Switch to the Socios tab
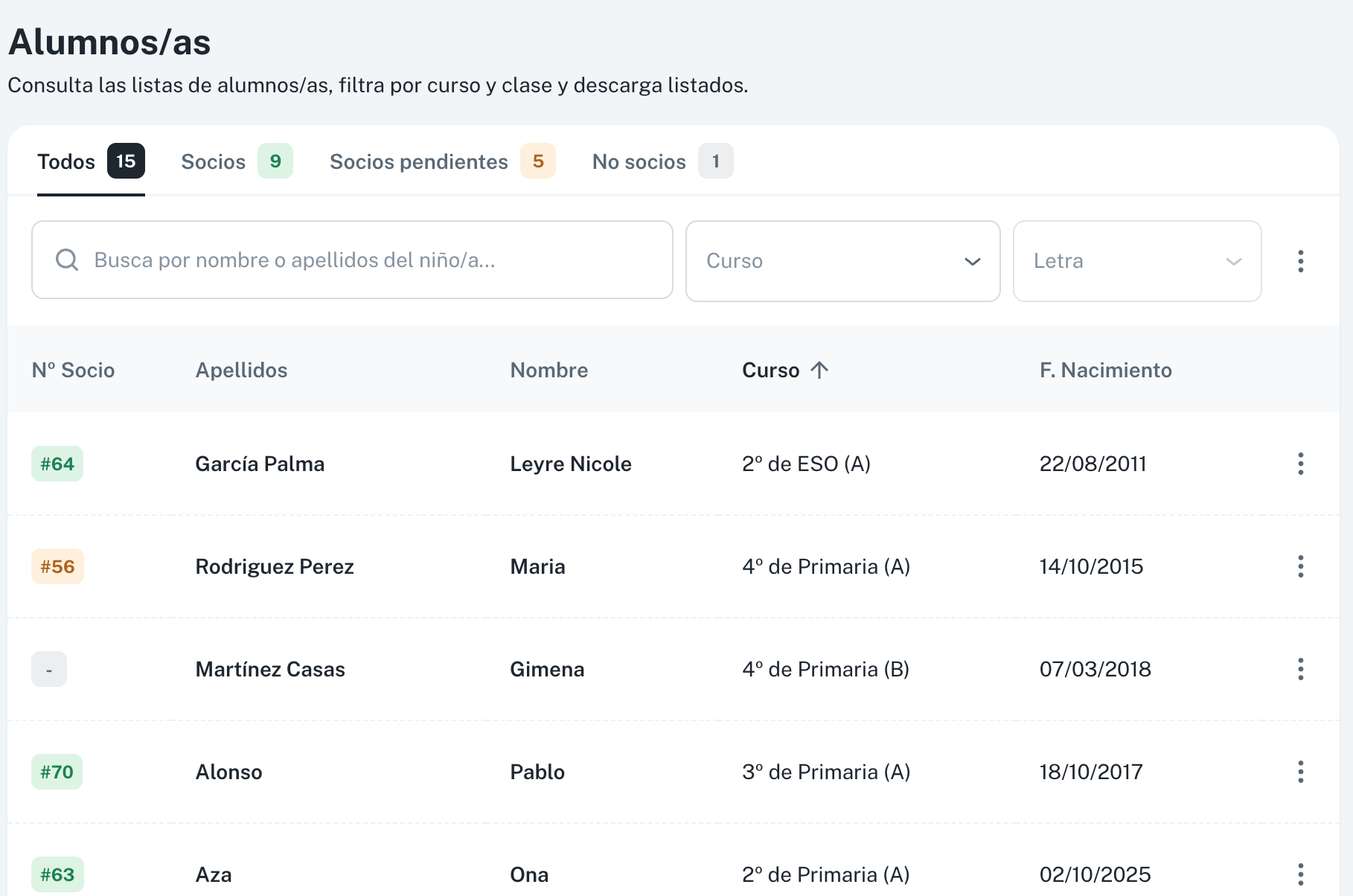 point(237,161)
